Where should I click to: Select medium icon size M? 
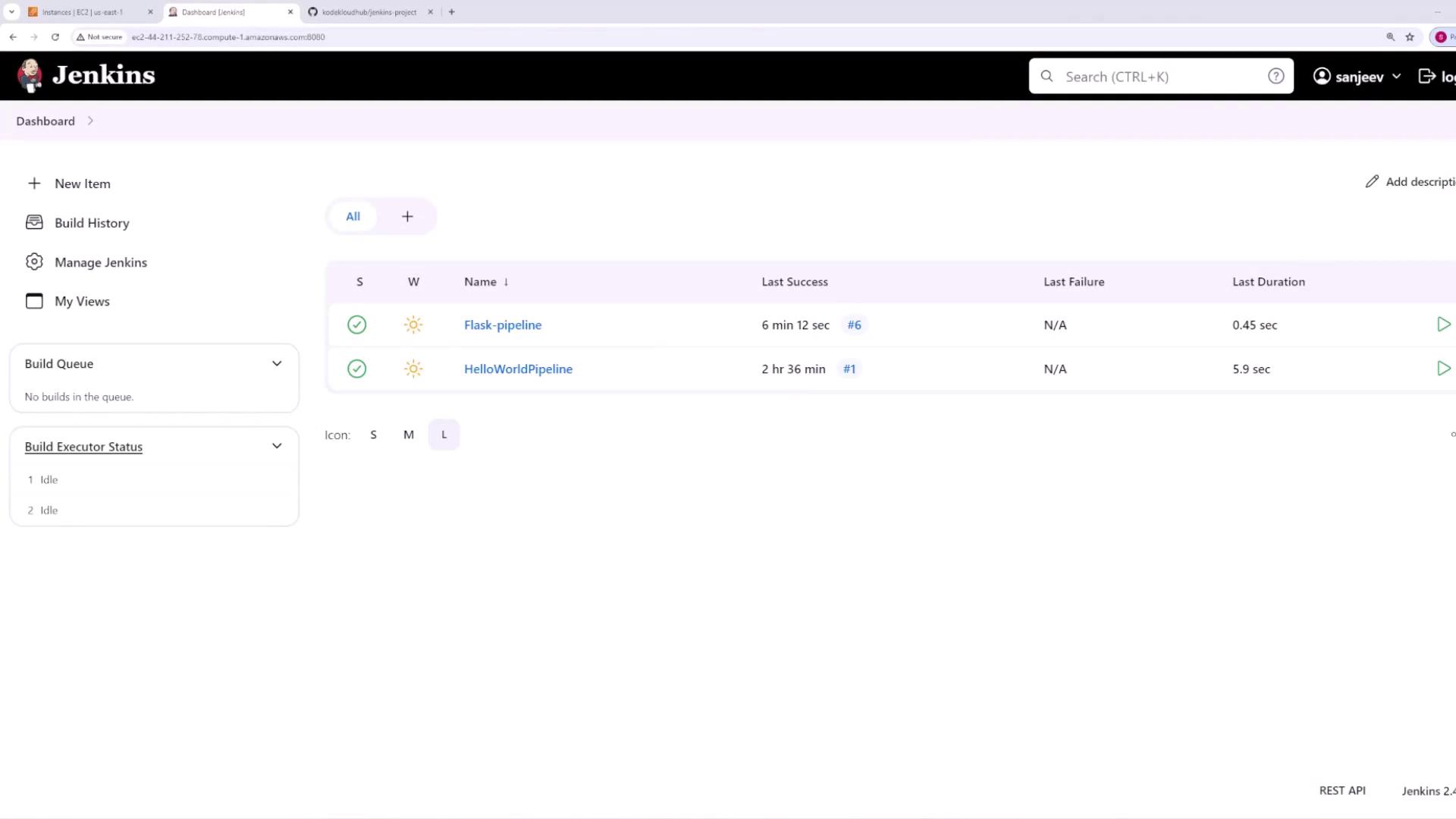409,435
